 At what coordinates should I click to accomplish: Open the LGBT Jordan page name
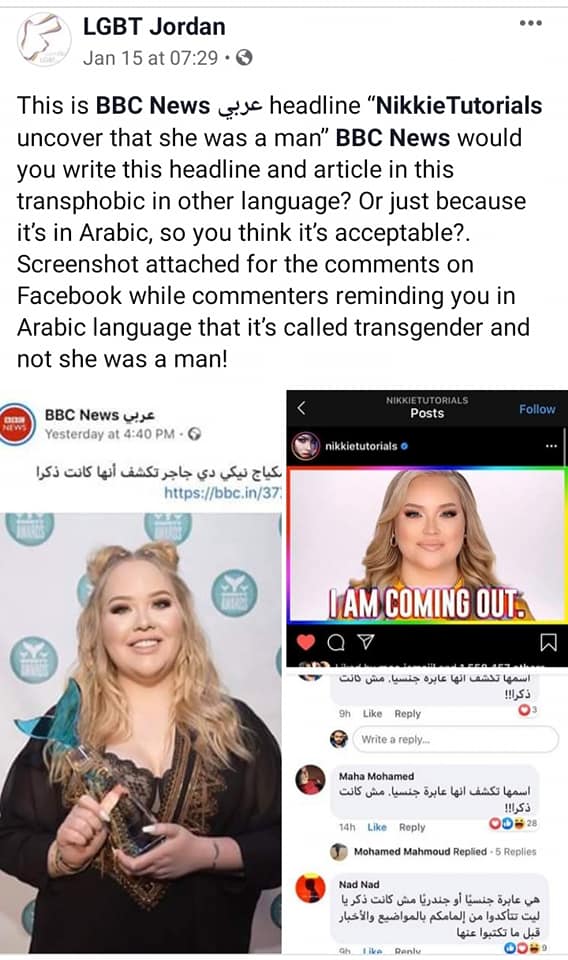(x=154, y=26)
